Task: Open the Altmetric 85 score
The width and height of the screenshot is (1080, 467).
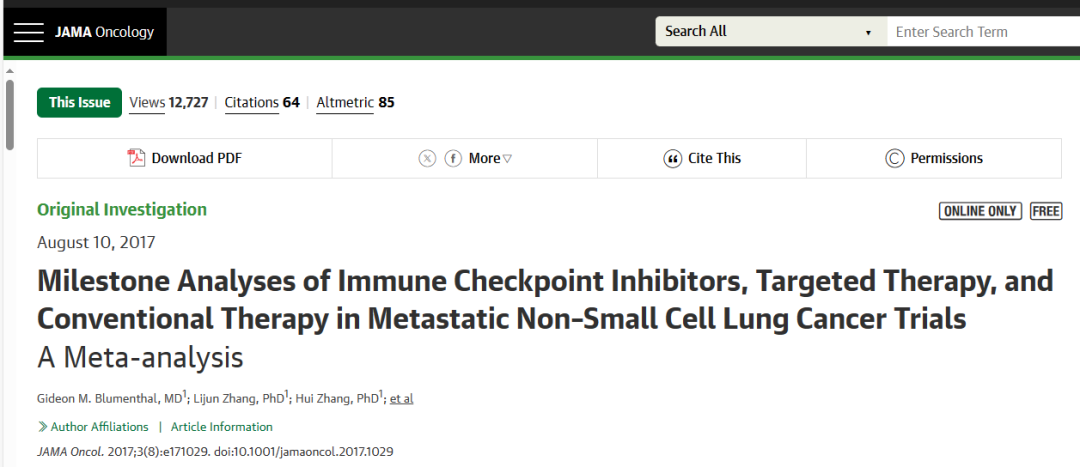Action: 355,102
